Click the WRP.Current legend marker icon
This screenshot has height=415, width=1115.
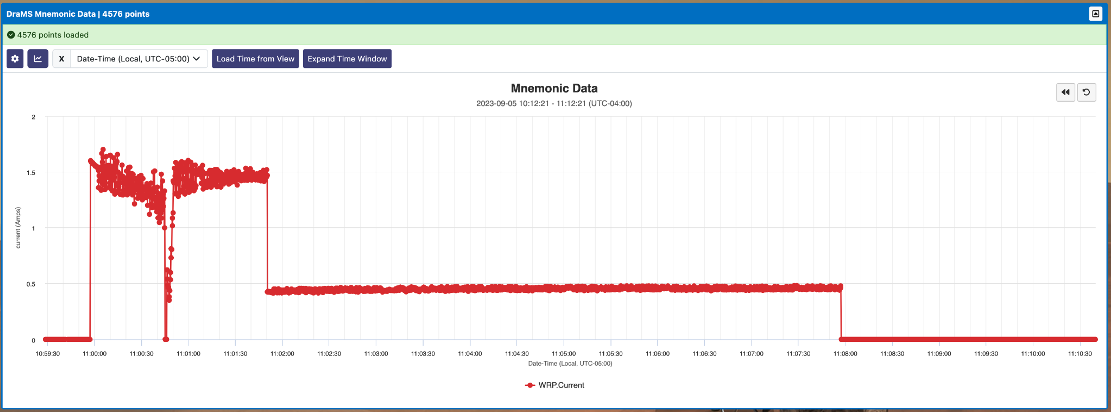click(x=529, y=385)
